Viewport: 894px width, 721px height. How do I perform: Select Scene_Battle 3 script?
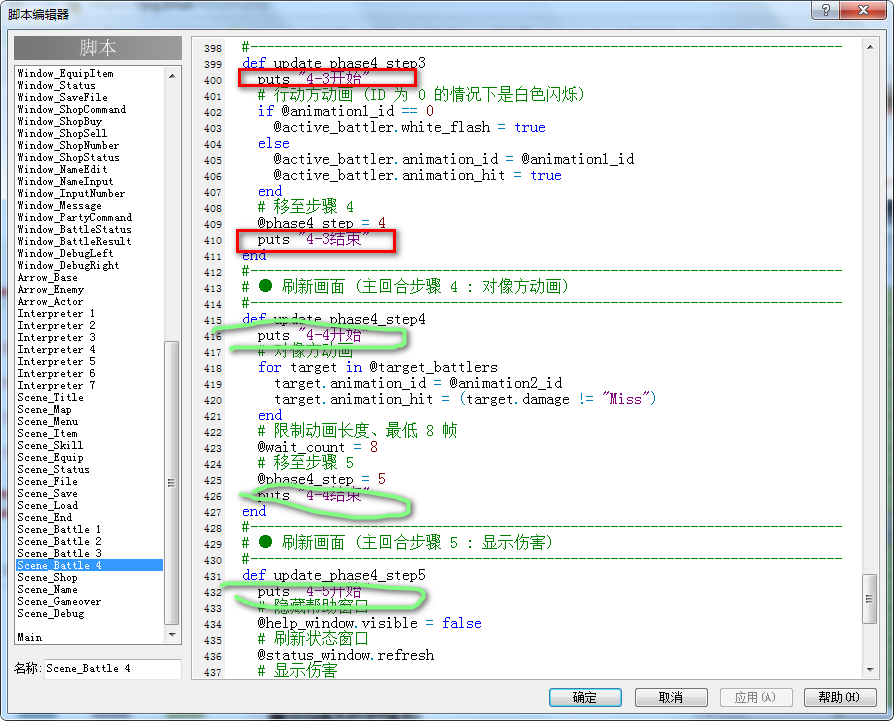tap(59, 553)
